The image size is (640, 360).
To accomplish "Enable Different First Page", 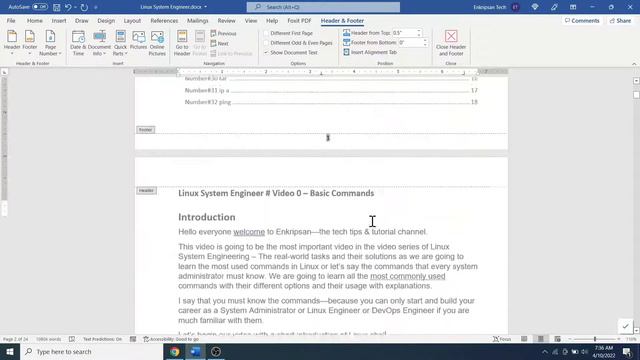I will click(x=288, y=33).
